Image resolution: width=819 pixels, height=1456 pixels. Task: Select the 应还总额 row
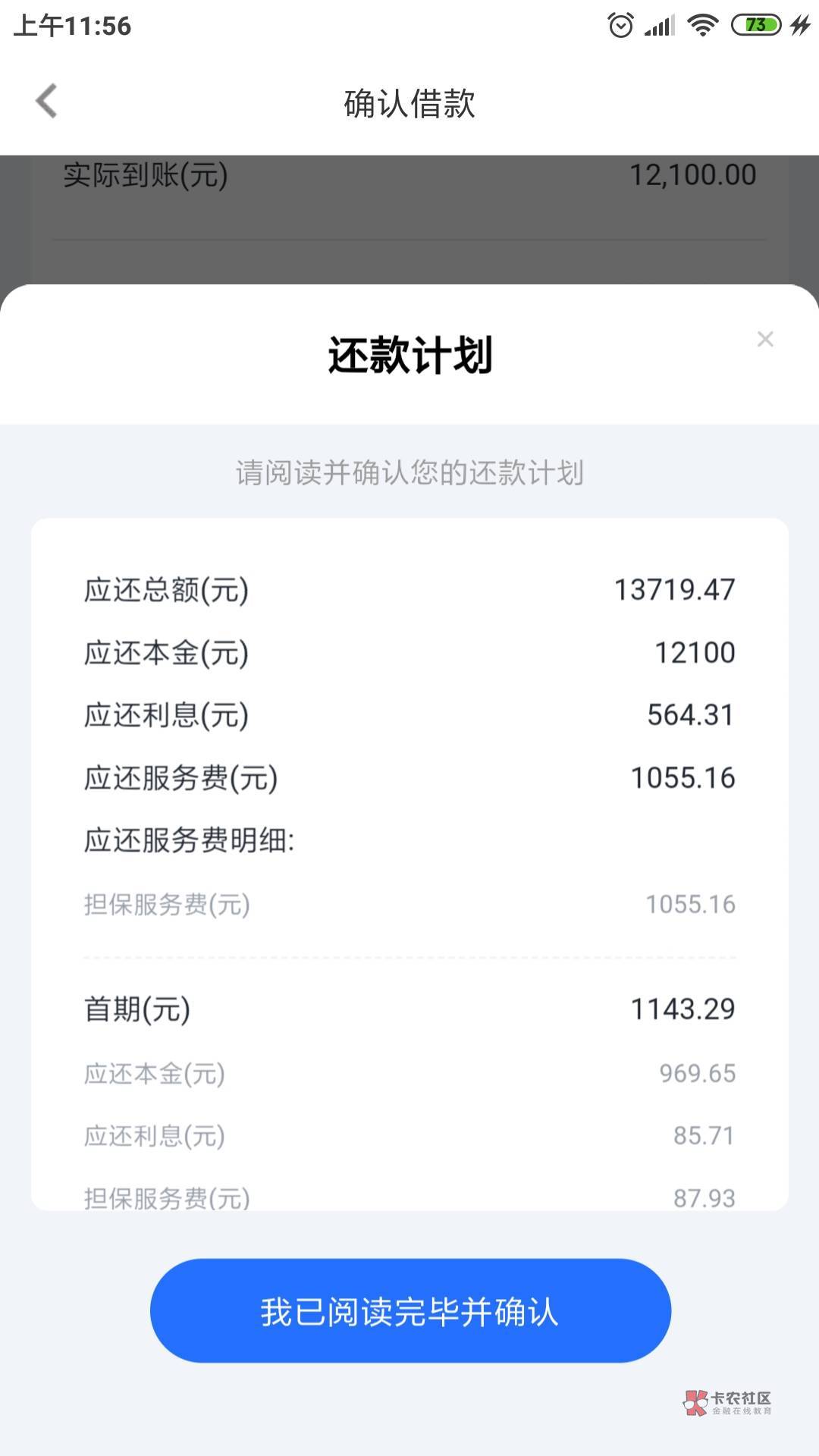point(409,590)
